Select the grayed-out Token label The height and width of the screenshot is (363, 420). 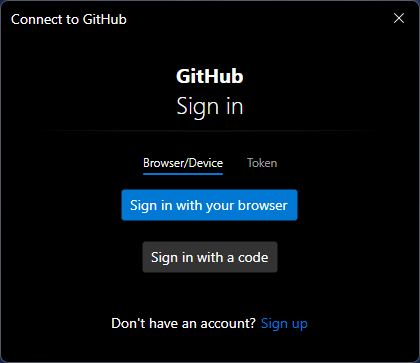(262, 163)
